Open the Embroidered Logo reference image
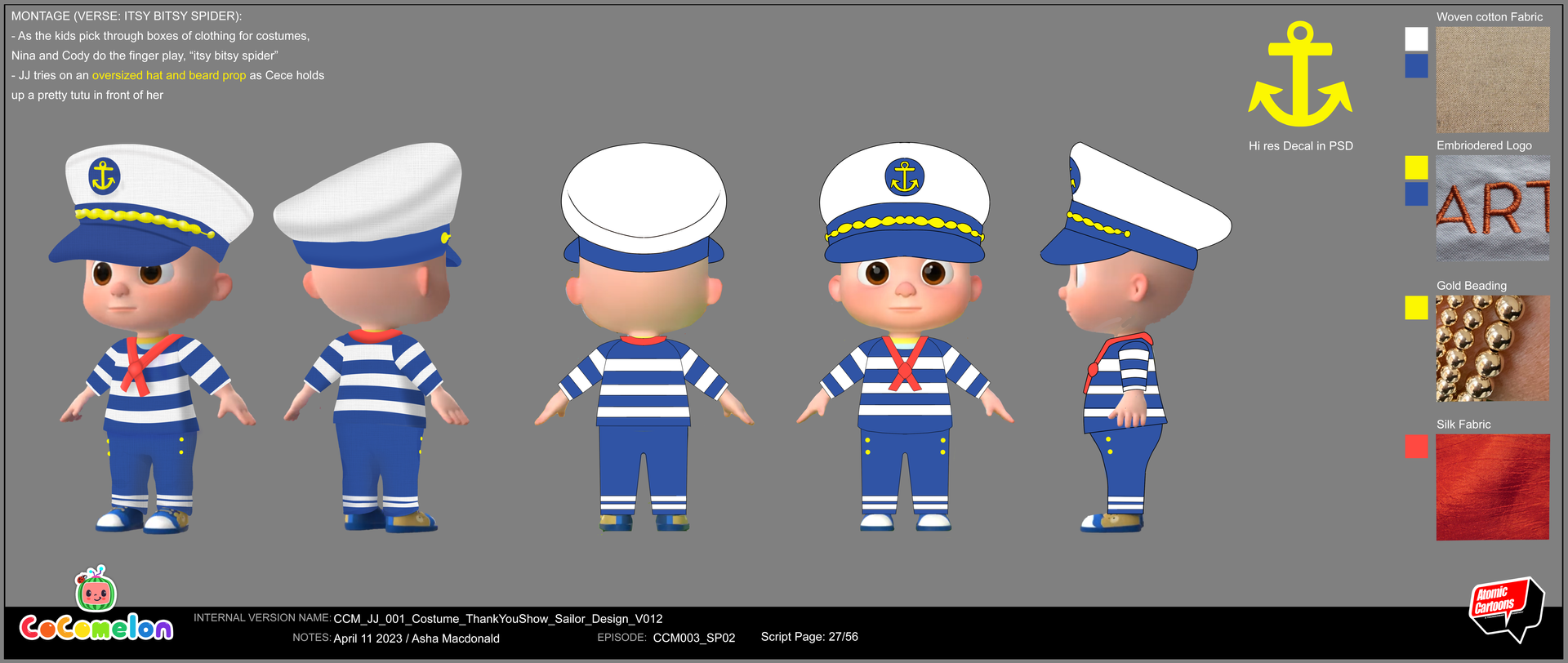Image resolution: width=1568 pixels, height=663 pixels. [1492, 208]
